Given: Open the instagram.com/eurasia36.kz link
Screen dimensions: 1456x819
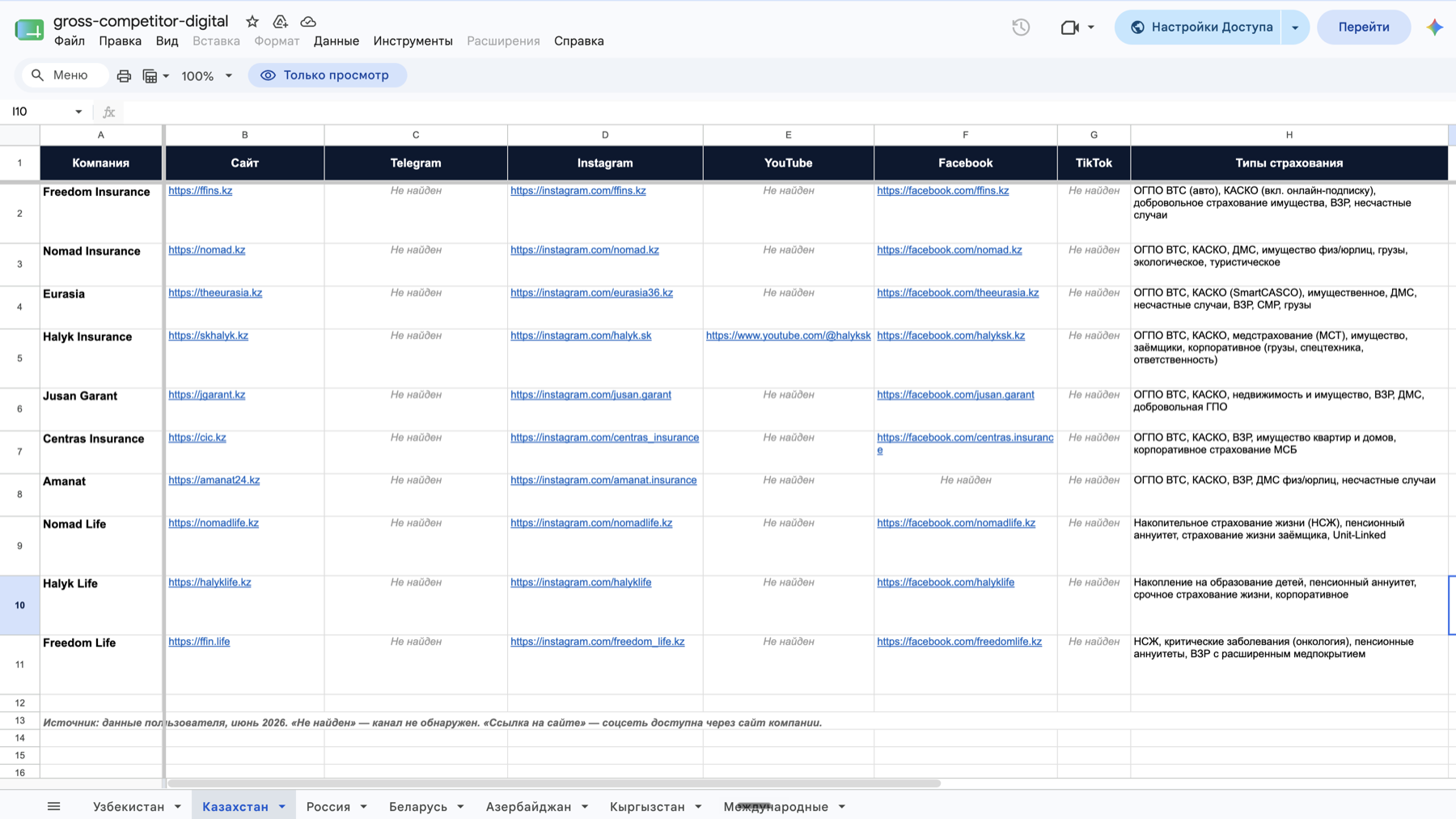Looking at the screenshot, I should (x=592, y=293).
